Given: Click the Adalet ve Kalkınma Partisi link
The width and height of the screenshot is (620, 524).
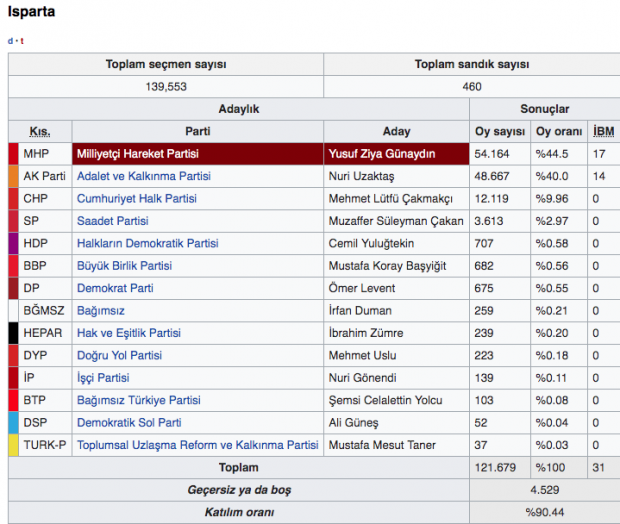Looking at the screenshot, I should 143,176.
